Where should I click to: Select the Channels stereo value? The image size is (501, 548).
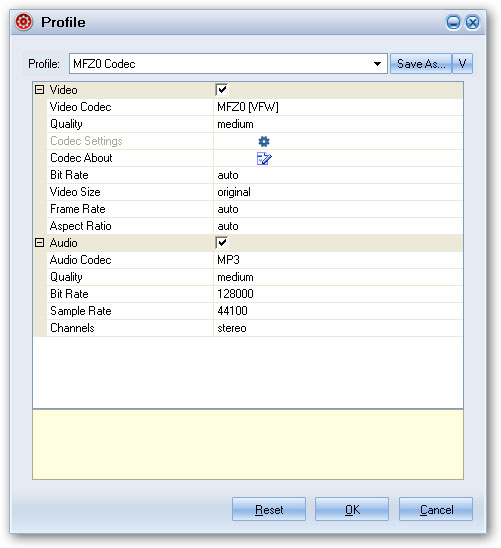click(x=338, y=328)
